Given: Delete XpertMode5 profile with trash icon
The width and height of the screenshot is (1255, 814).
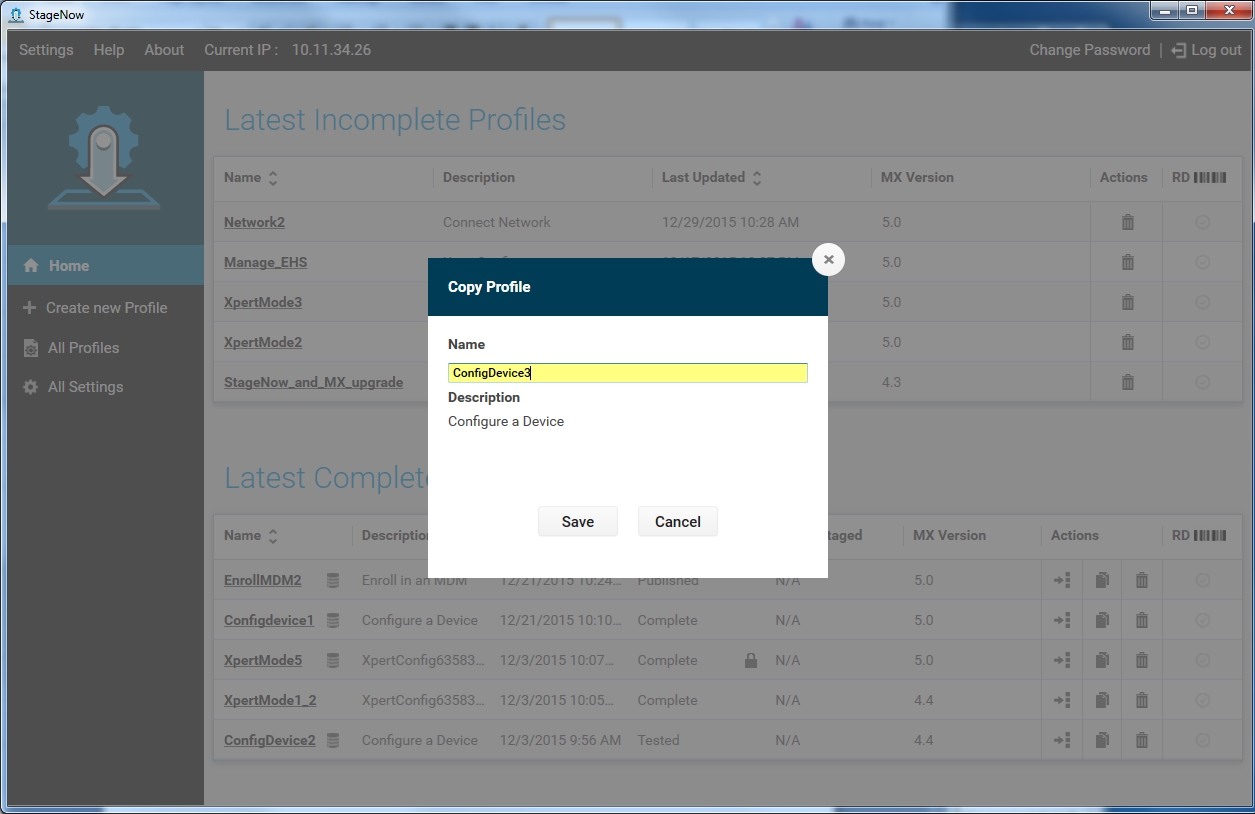Looking at the screenshot, I should coord(1141,660).
